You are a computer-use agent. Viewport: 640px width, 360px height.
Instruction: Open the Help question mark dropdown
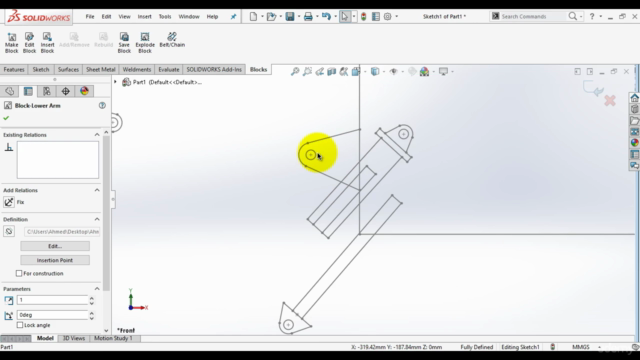tap(600, 16)
